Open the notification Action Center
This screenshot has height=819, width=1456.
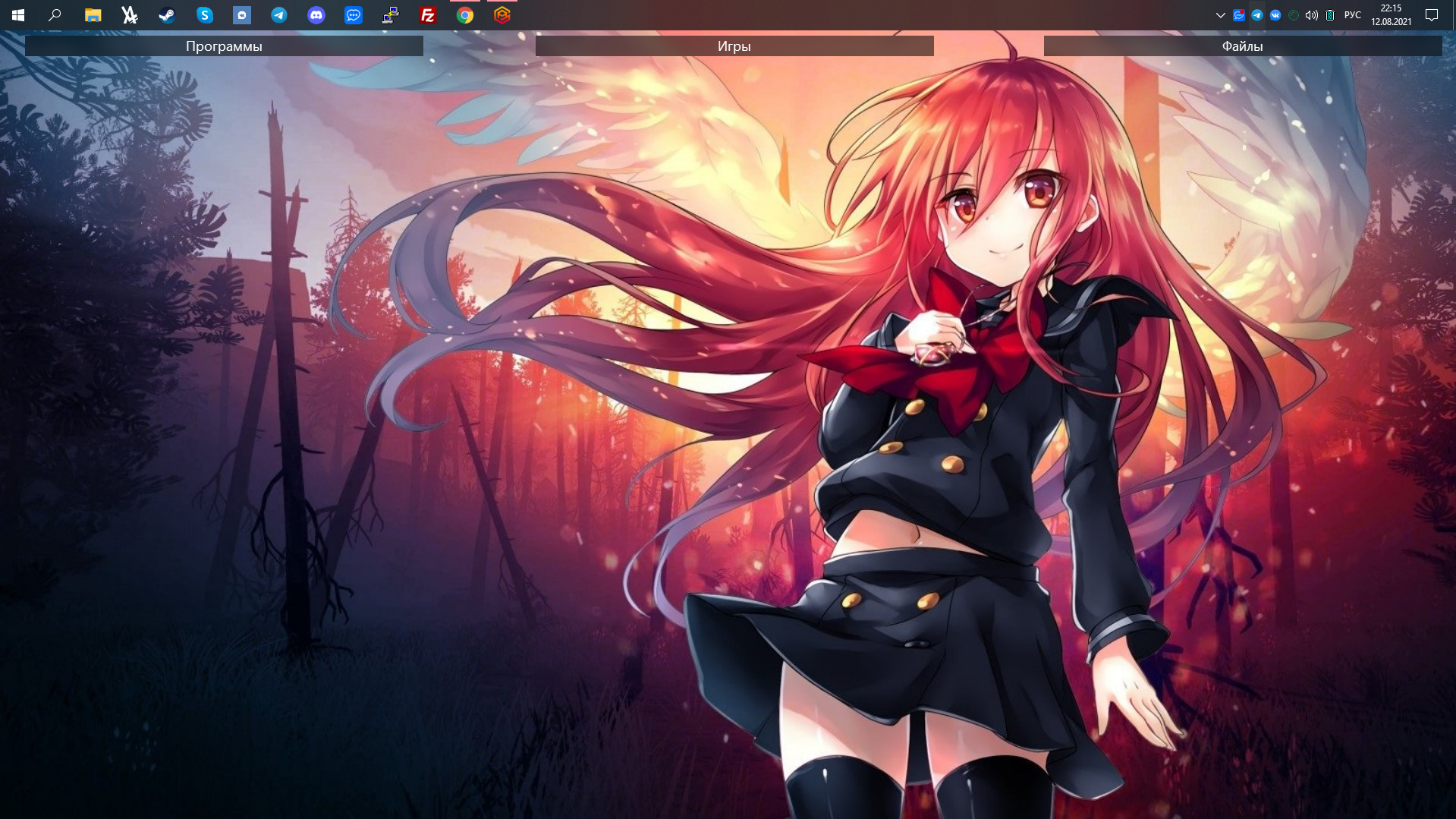[x=1431, y=15]
